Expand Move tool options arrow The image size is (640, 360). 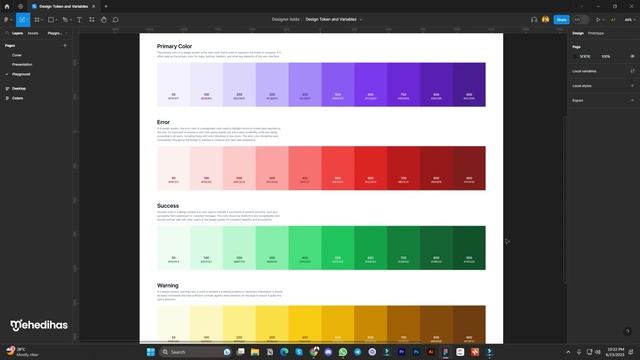tap(27, 20)
